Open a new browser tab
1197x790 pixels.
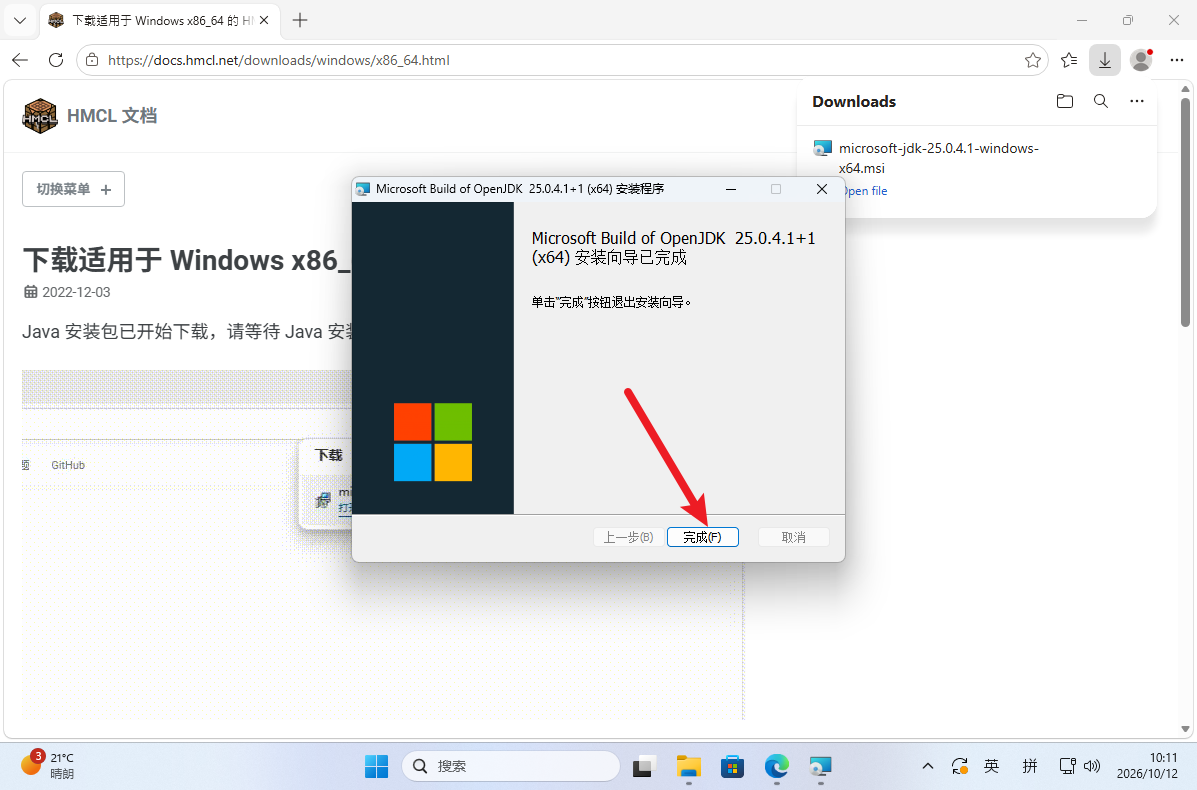pyautogui.click(x=300, y=21)
